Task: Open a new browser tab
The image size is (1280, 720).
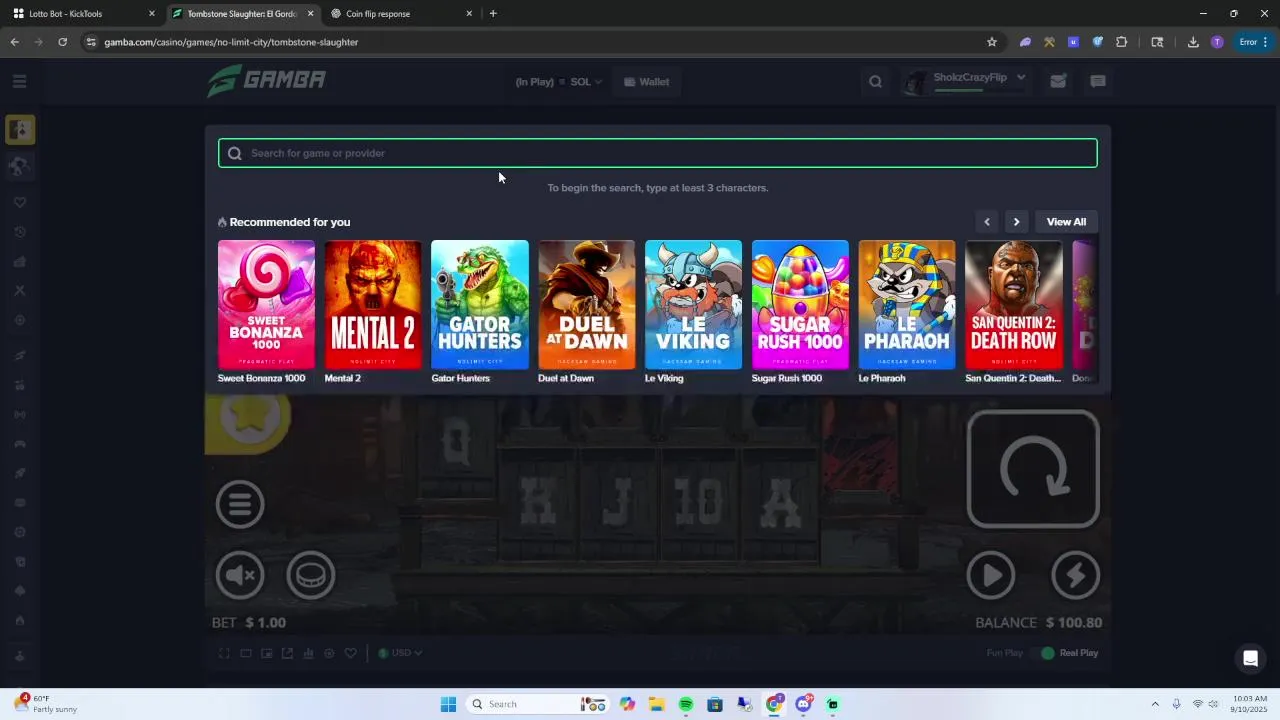Action: click(493, 14)
